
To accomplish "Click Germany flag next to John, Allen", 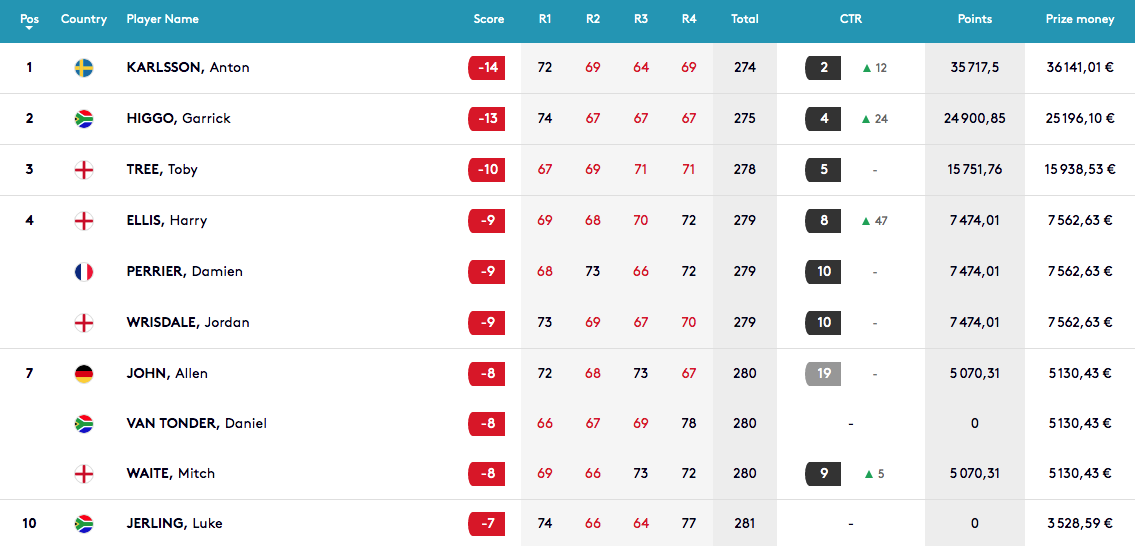I will tap(84, 374).
